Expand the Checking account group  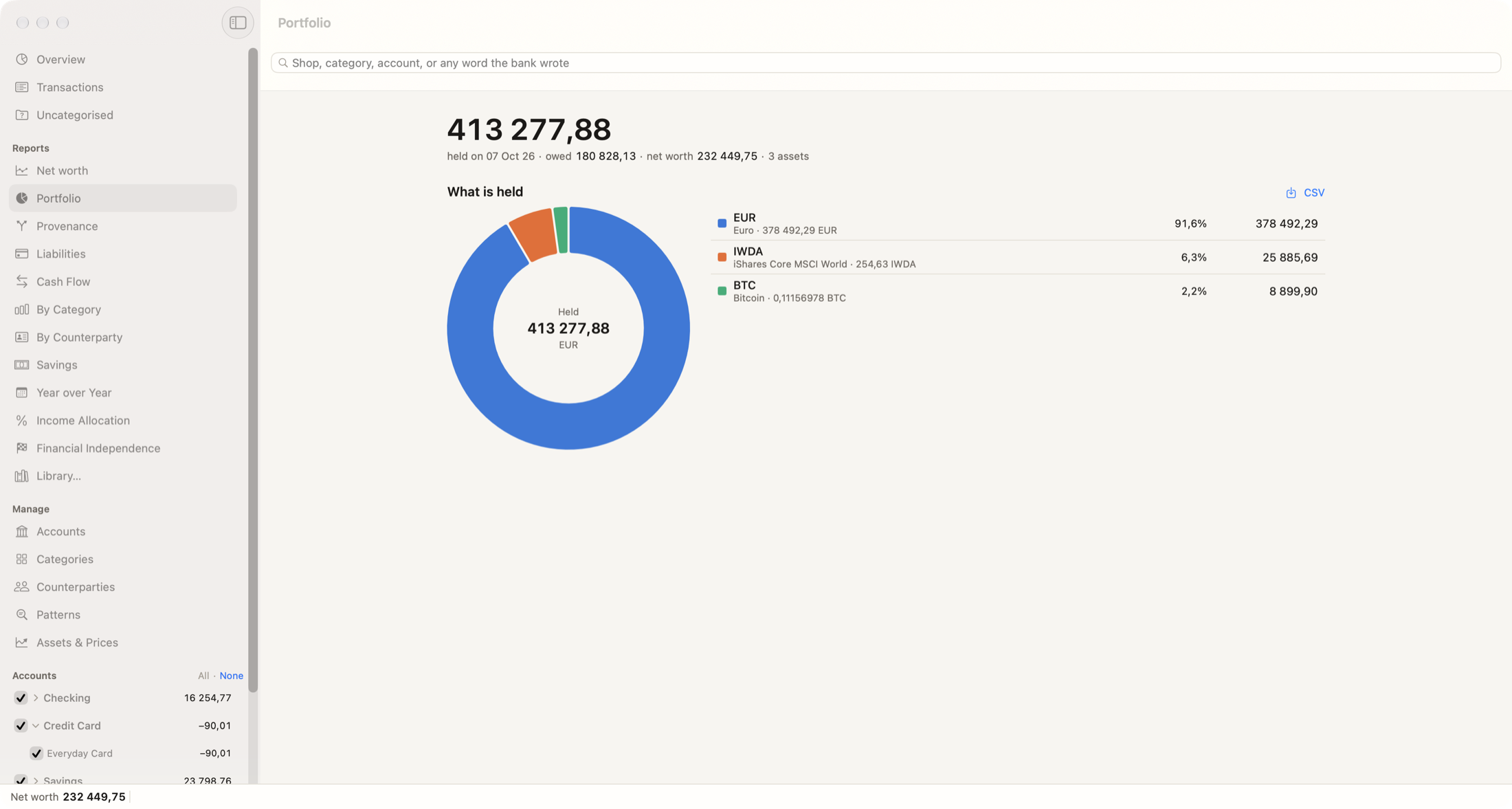click(36, 698)
